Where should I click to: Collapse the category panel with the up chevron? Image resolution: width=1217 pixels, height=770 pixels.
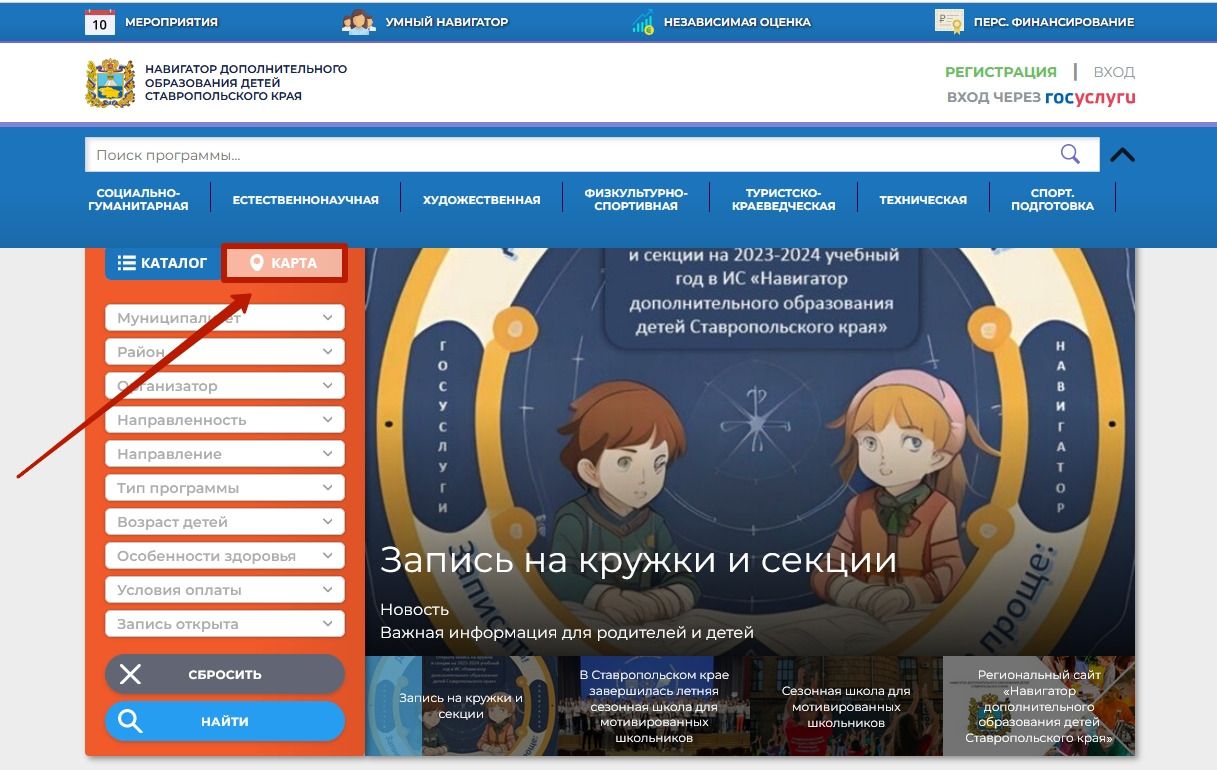pos(1123,155)
